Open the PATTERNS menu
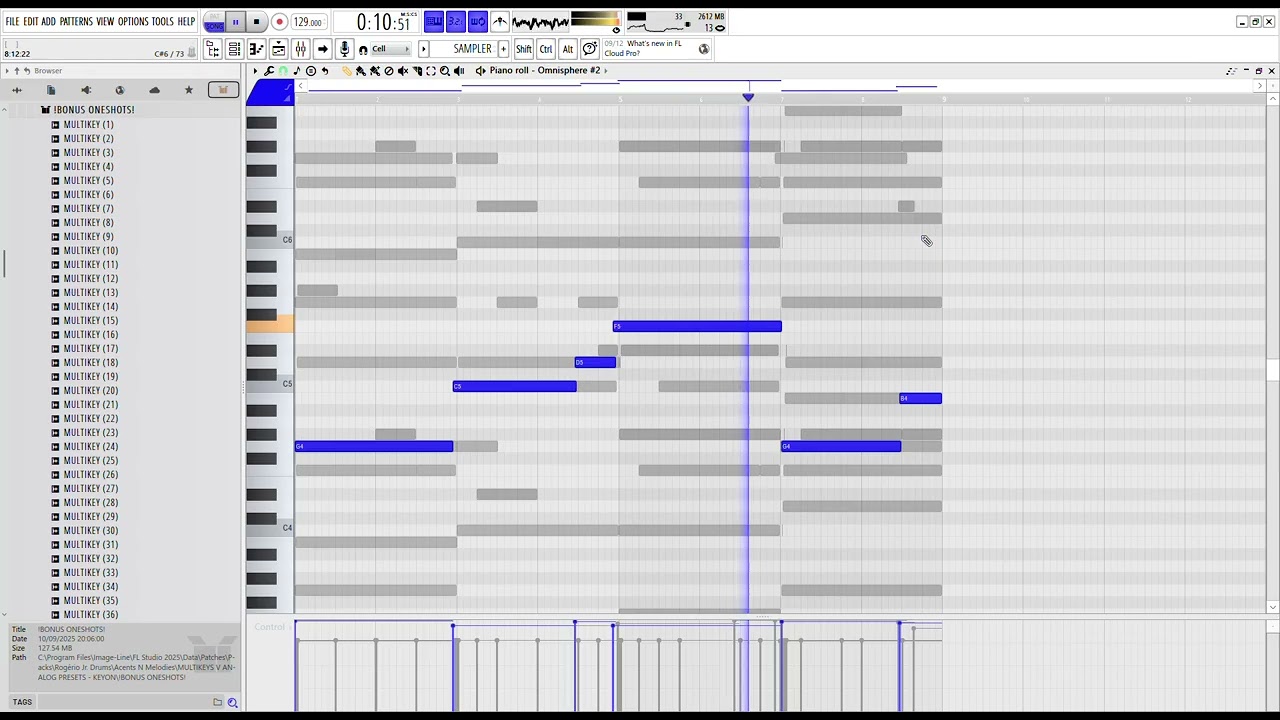This screenshot has height=720, width=1280. click(76, 22)
